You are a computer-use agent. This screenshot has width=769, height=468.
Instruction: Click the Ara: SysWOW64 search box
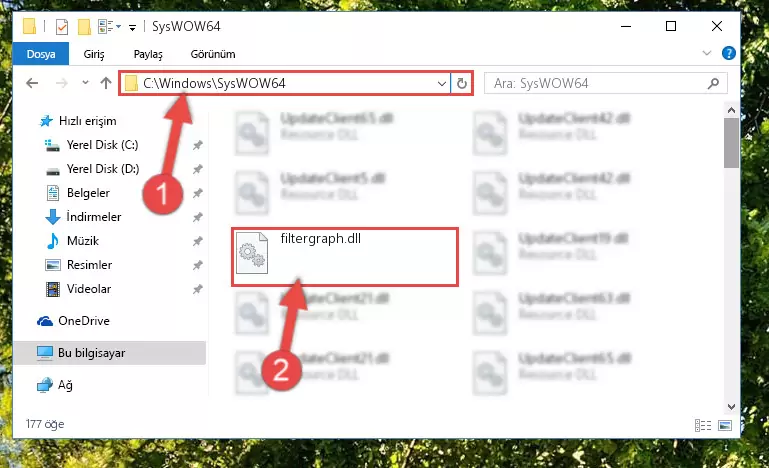coord(605,83)
